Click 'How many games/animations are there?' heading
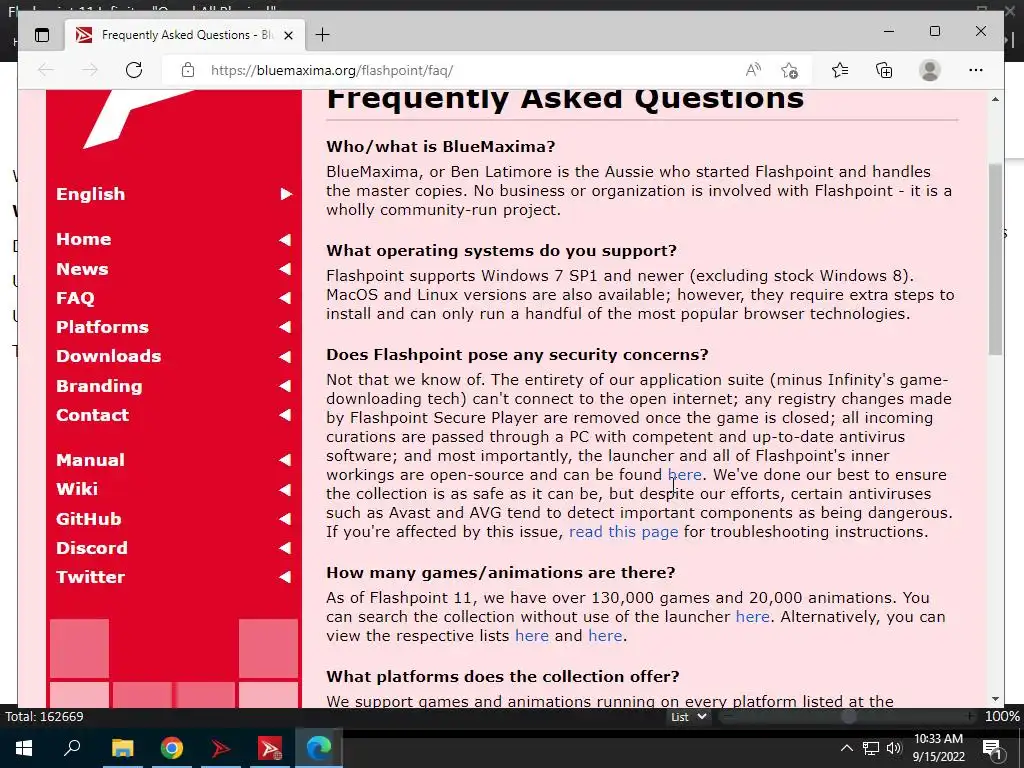1024x768 pixels. coord(501,573)
